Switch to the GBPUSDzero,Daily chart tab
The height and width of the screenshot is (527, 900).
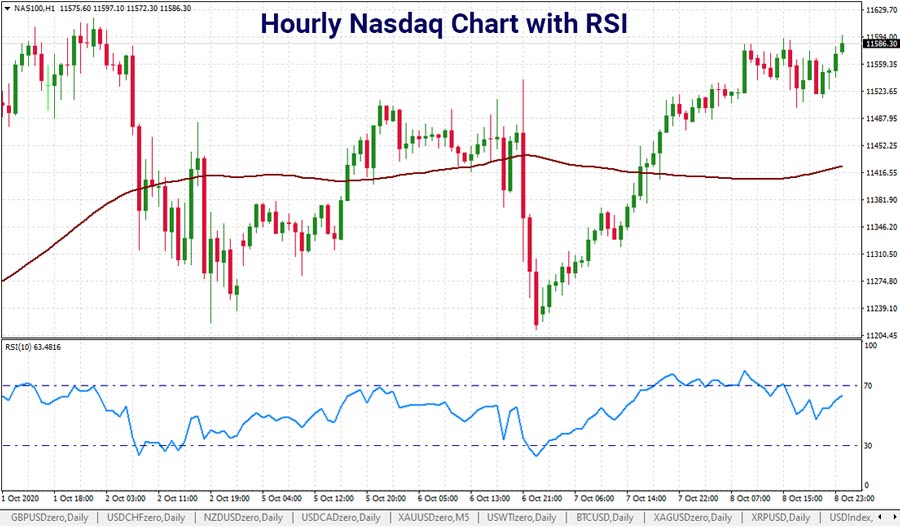(x=50, y=517)
